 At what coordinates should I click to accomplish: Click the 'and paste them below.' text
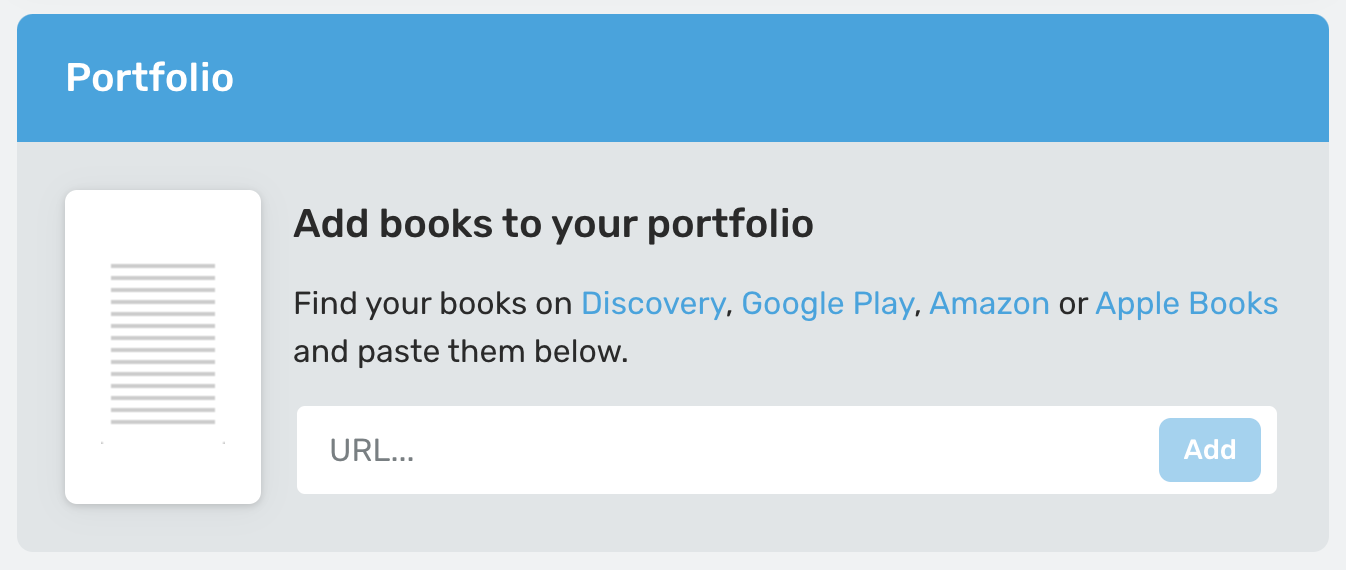pyautogui.click(x=461, y=352)
